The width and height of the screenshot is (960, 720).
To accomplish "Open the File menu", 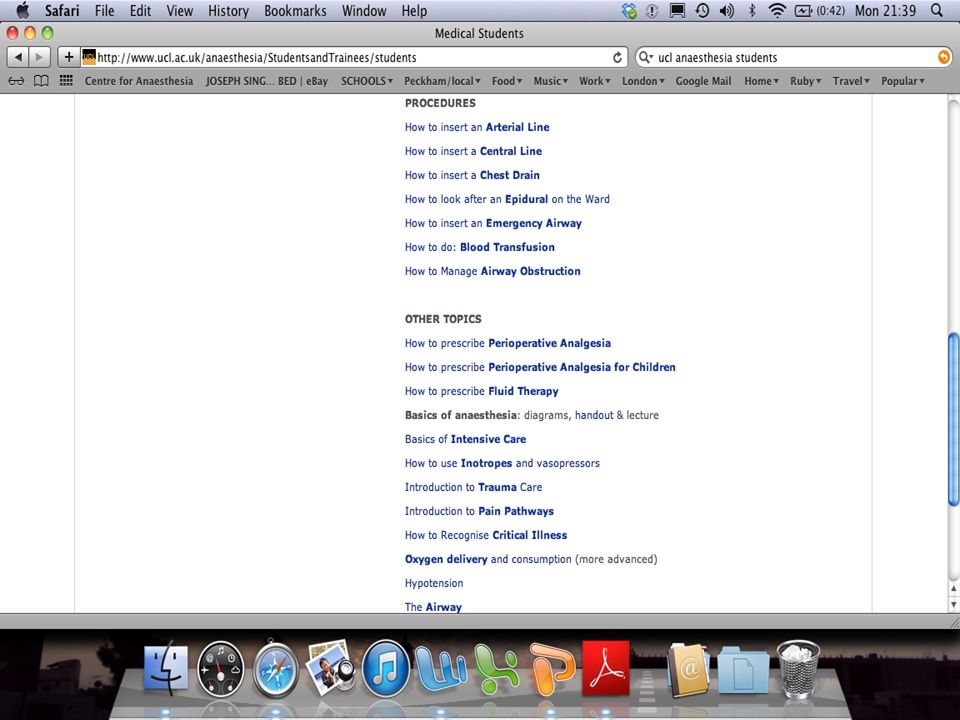I will [104, 10].
